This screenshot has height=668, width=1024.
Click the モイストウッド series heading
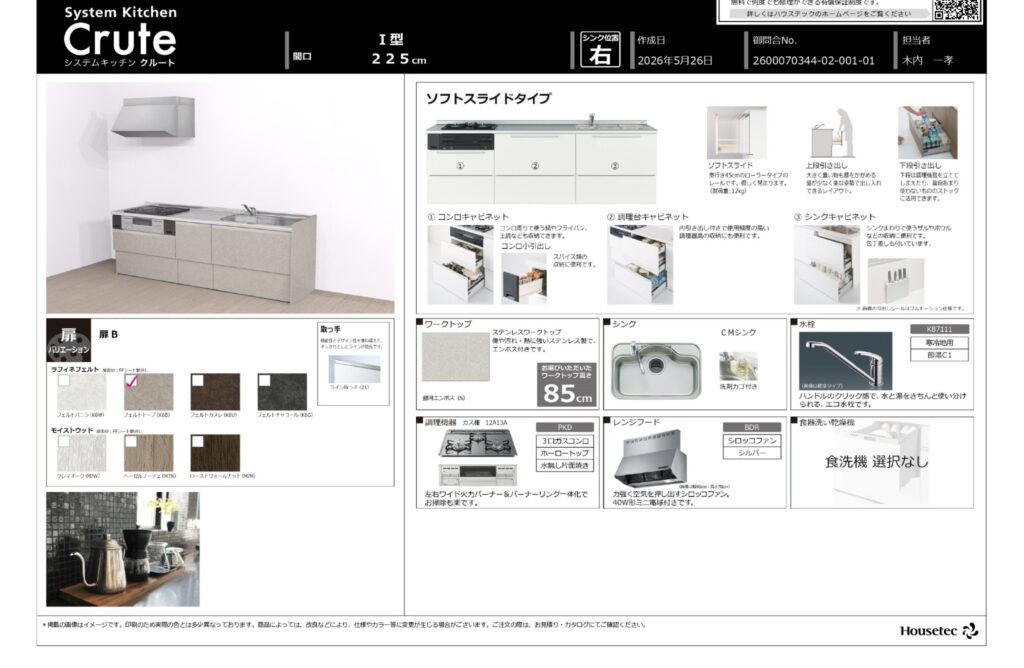point(72,431)
